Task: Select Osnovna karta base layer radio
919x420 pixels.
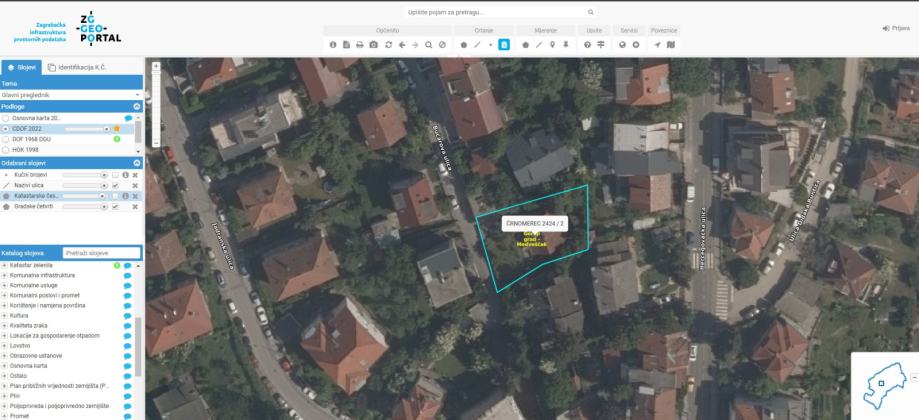Action: coord(6,118)
